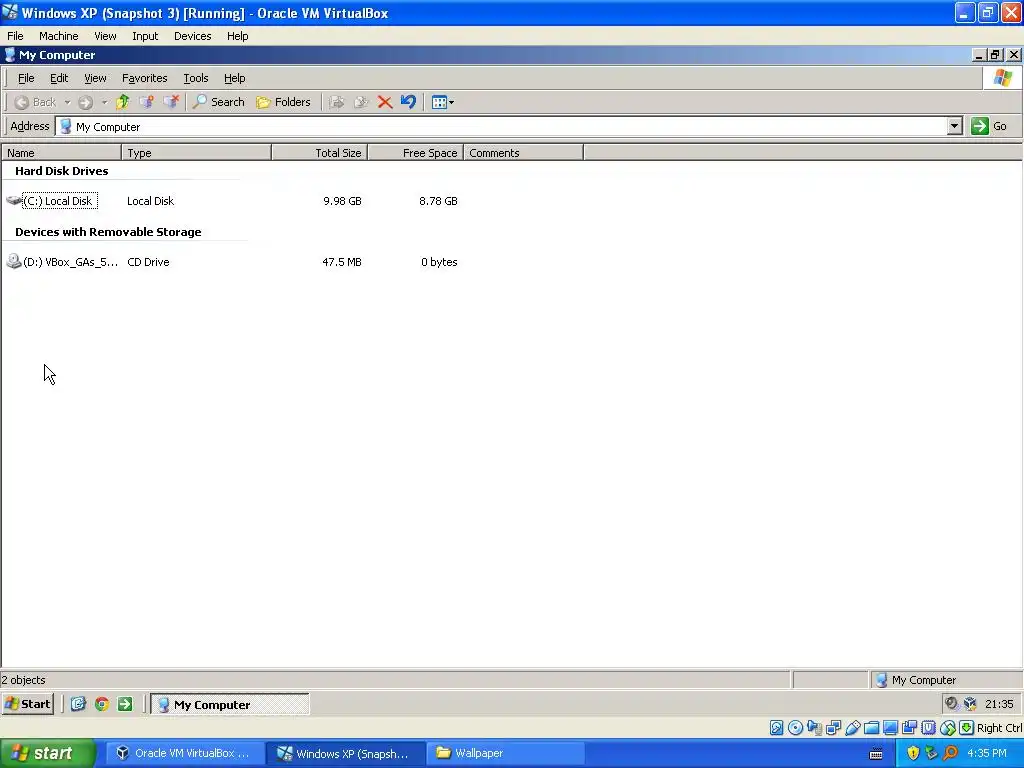This screenshot has width=1024, height=768.
Task: Go up one folder level
Action: pyautogui.click(x=123, y=102)
